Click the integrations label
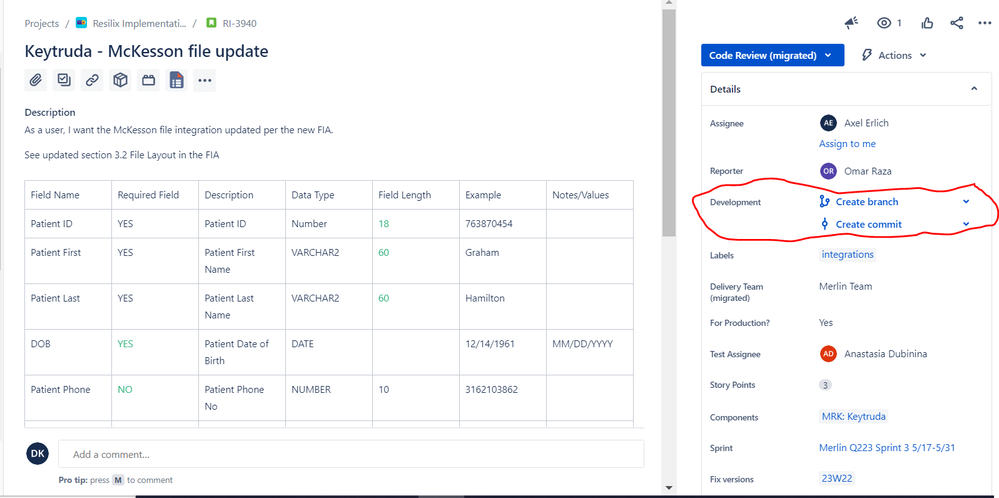 coord(847,255)
